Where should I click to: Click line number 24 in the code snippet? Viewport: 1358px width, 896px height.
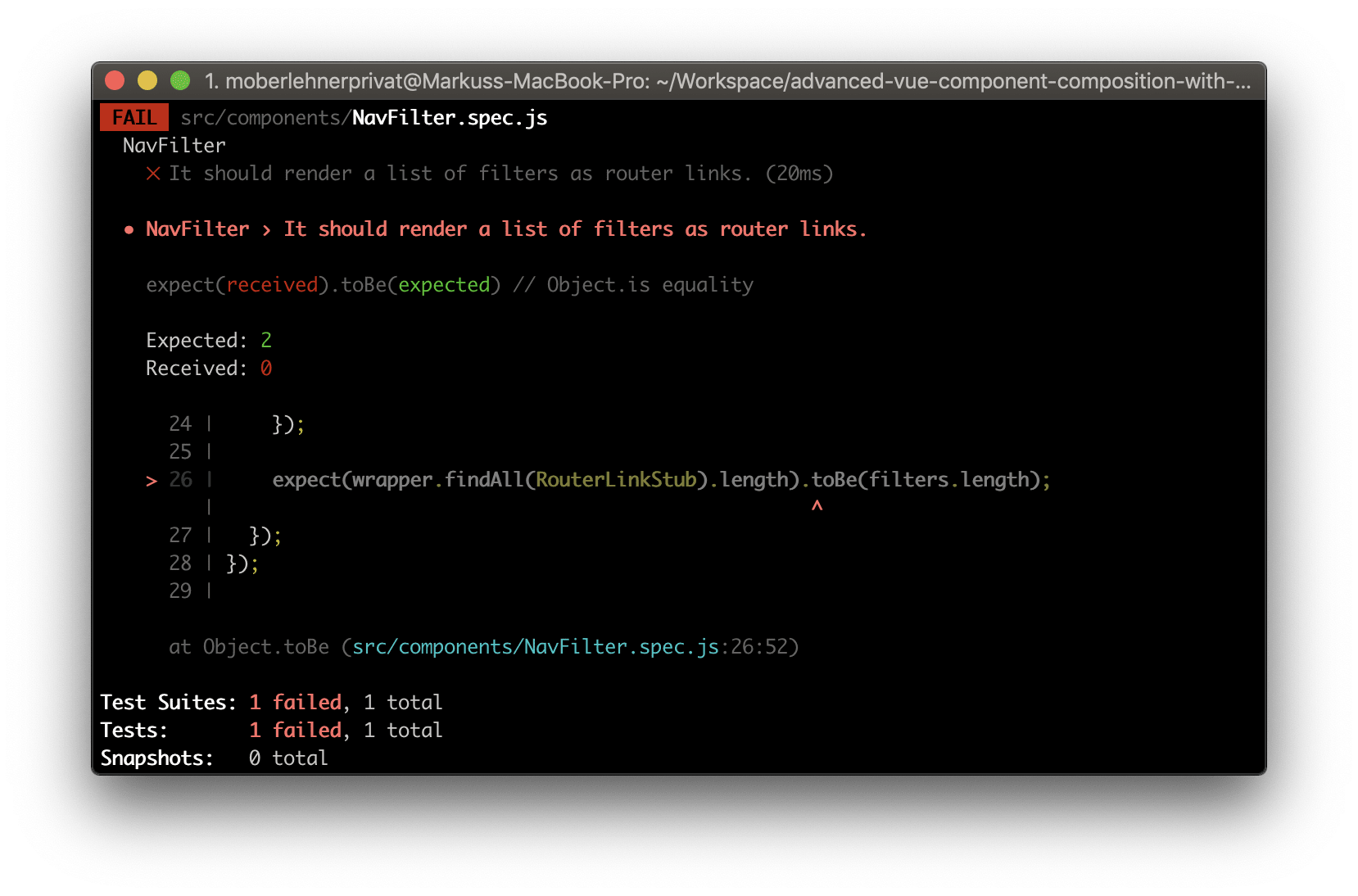180,424
